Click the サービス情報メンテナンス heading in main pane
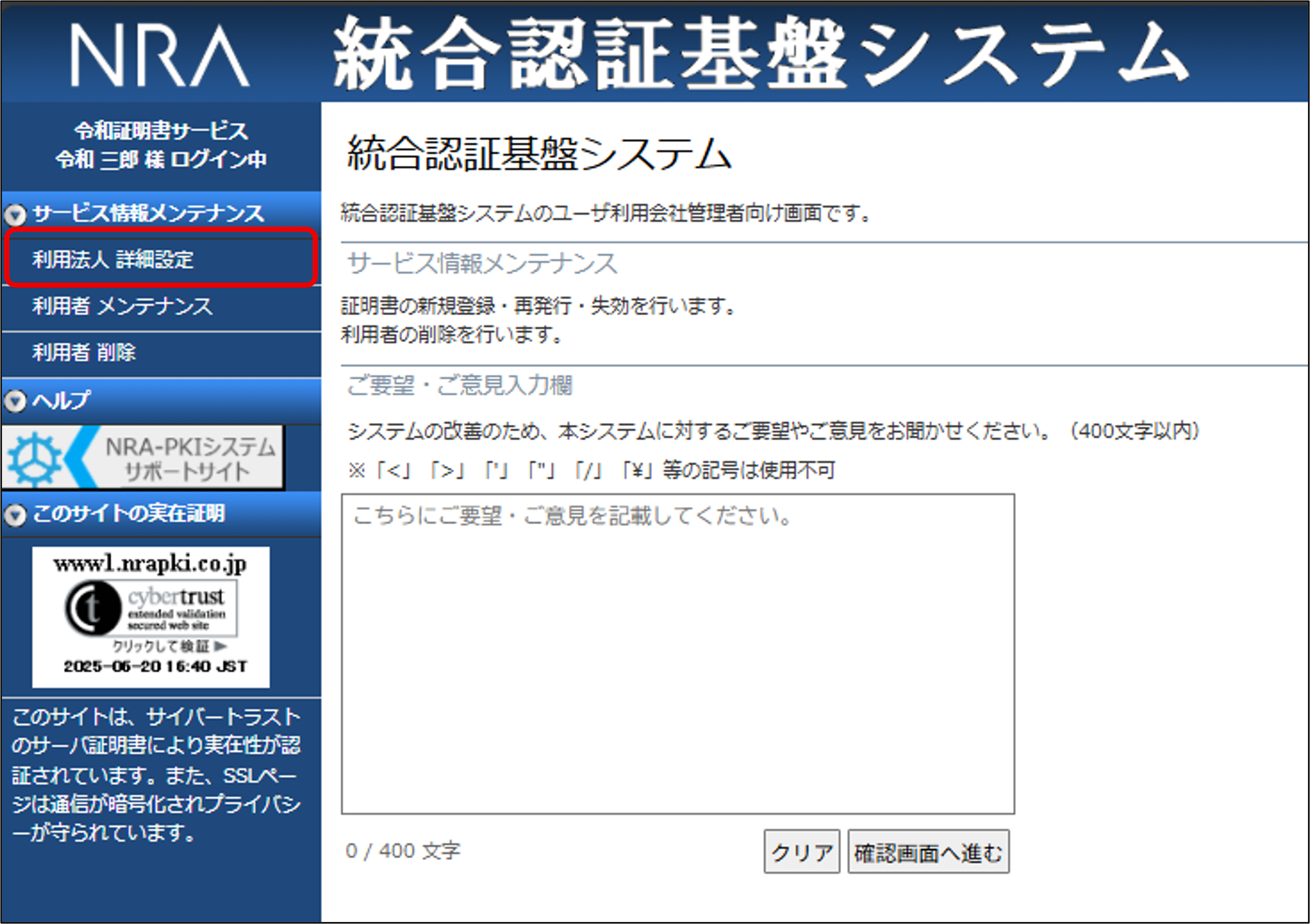The height and width of the screenshot is (924, 1310). (482, 263)
